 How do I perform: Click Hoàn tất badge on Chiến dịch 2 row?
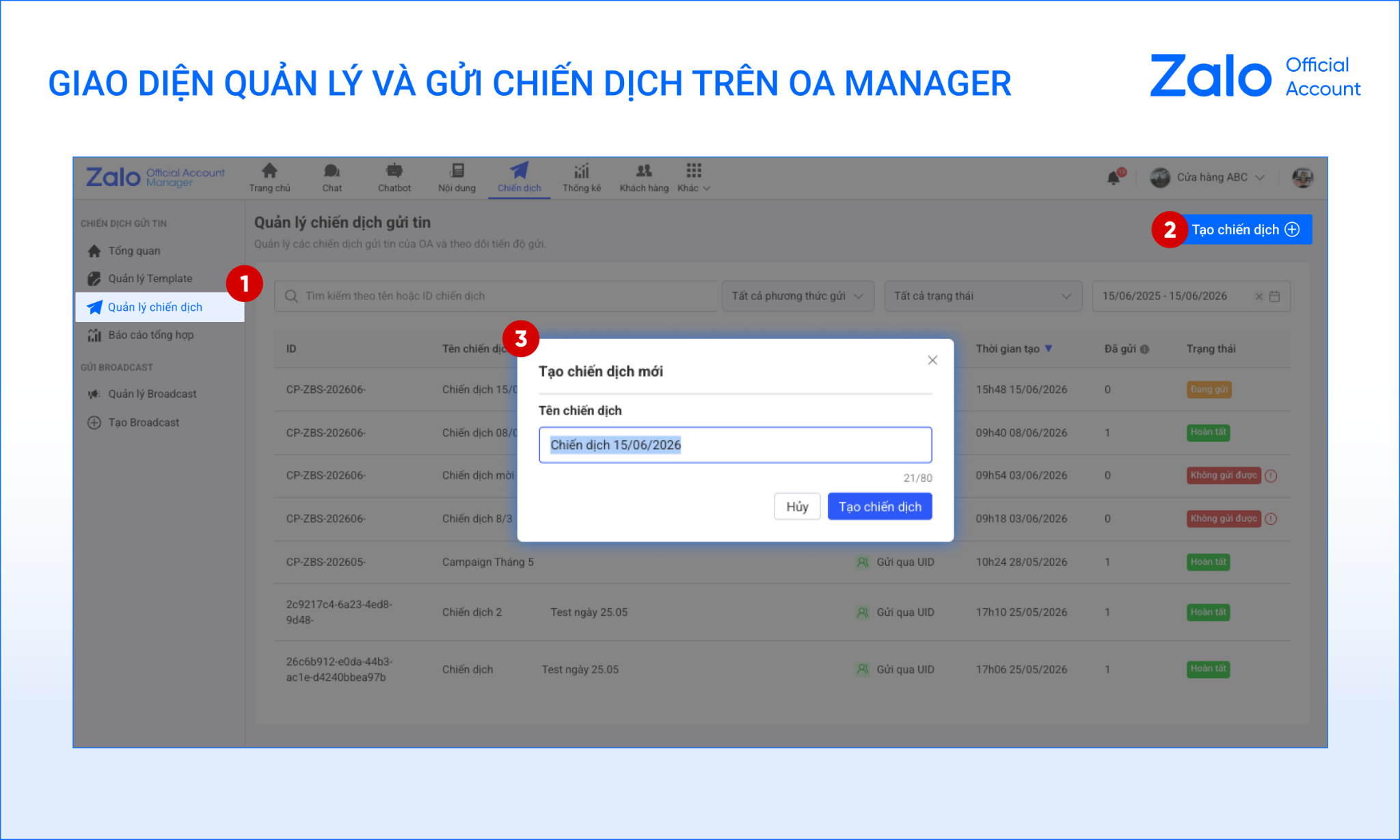(x=1208, y=612)
